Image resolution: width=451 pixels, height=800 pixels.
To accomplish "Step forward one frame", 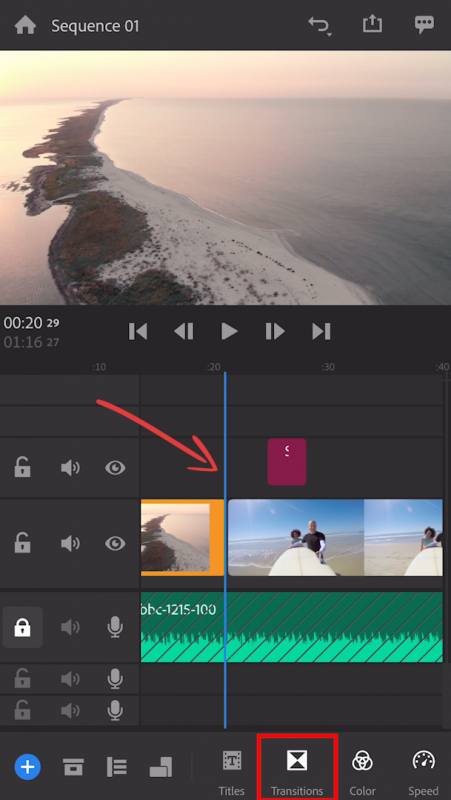I will click(x=275, y=332).
